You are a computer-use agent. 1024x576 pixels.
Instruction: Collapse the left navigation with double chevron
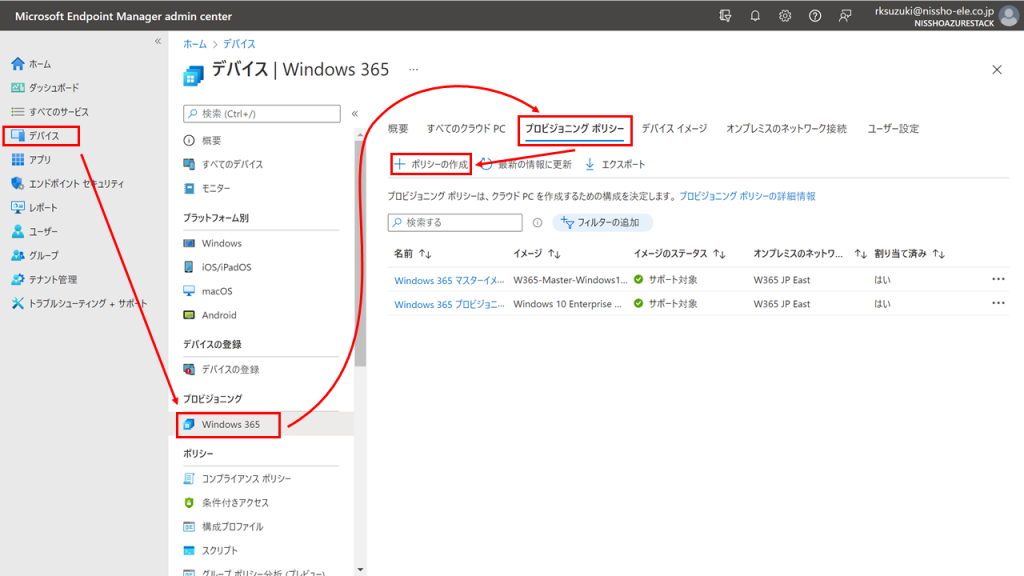157,41
